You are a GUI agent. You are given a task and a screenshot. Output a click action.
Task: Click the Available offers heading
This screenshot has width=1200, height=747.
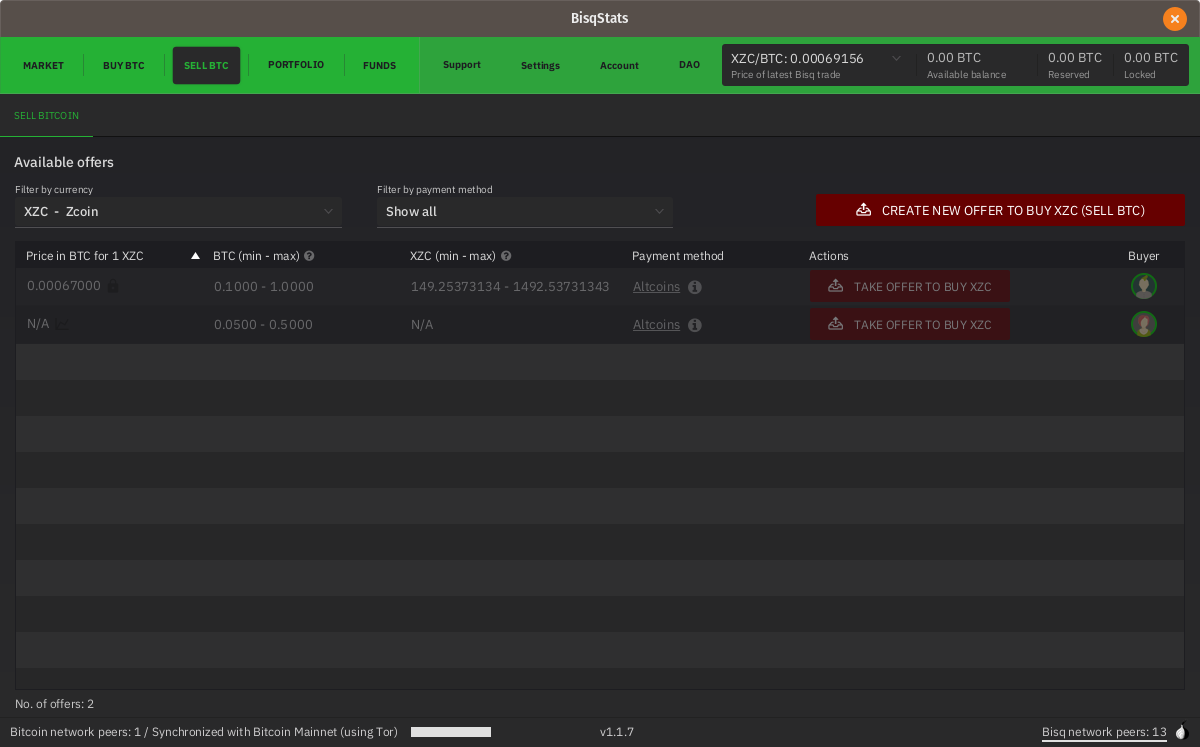pyautogui.click(x=64, y=162)
